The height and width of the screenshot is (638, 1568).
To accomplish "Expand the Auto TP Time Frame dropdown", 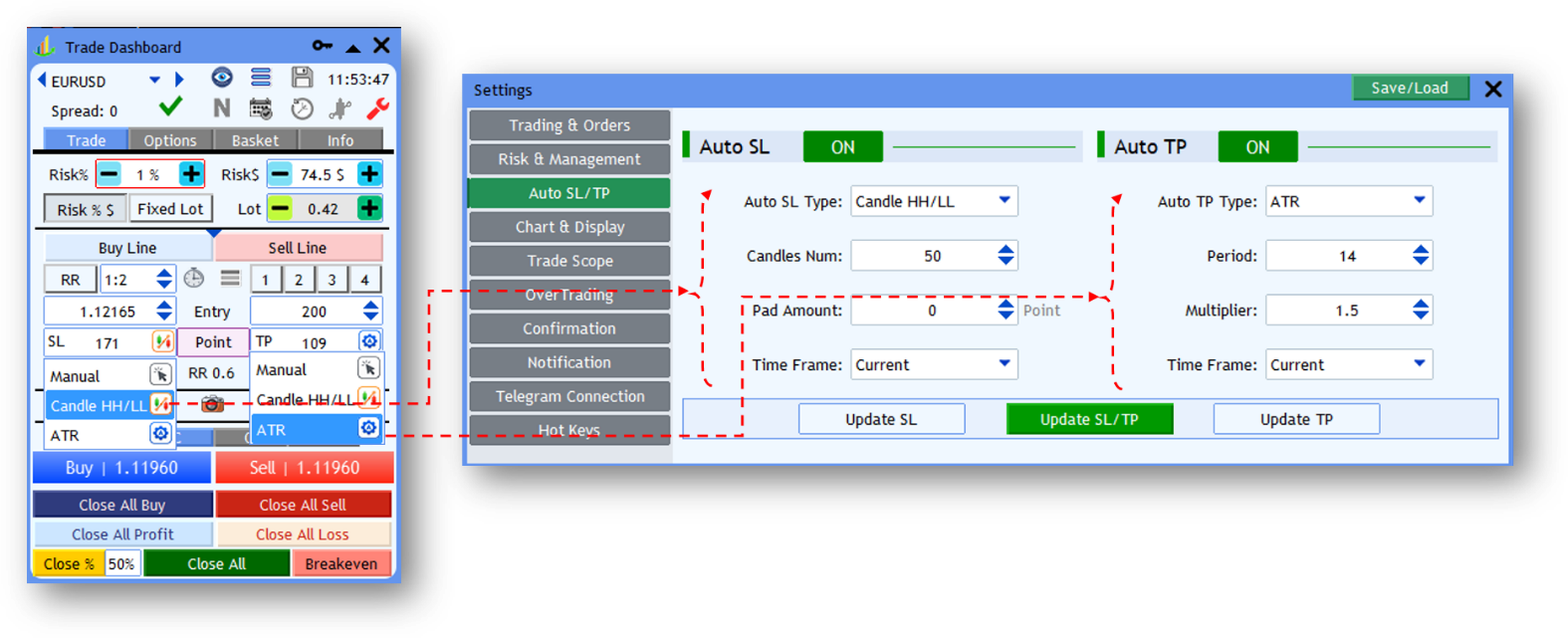I will [x=1420, y=364].
